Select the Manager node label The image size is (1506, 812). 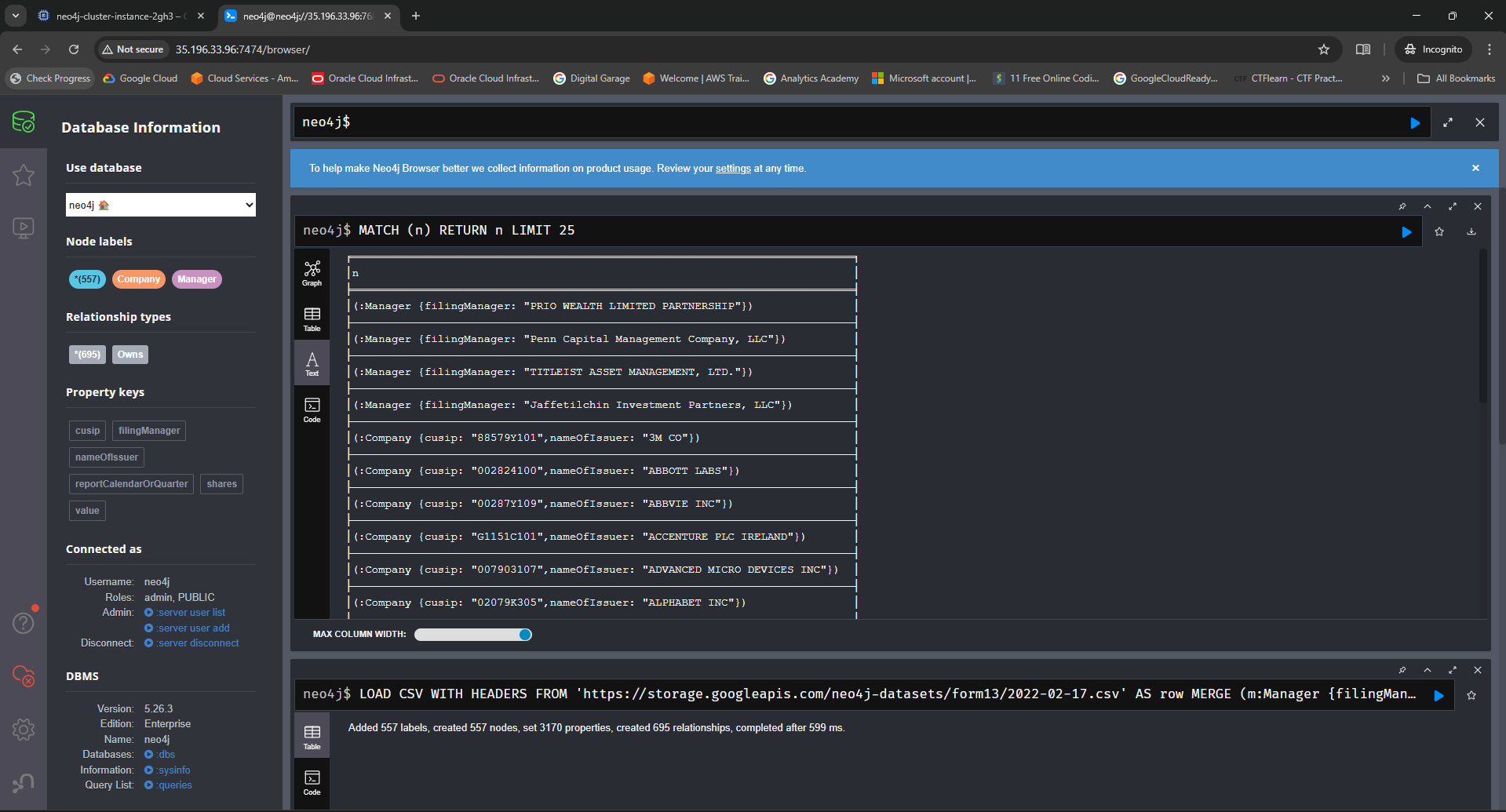(x=196, y=279)
